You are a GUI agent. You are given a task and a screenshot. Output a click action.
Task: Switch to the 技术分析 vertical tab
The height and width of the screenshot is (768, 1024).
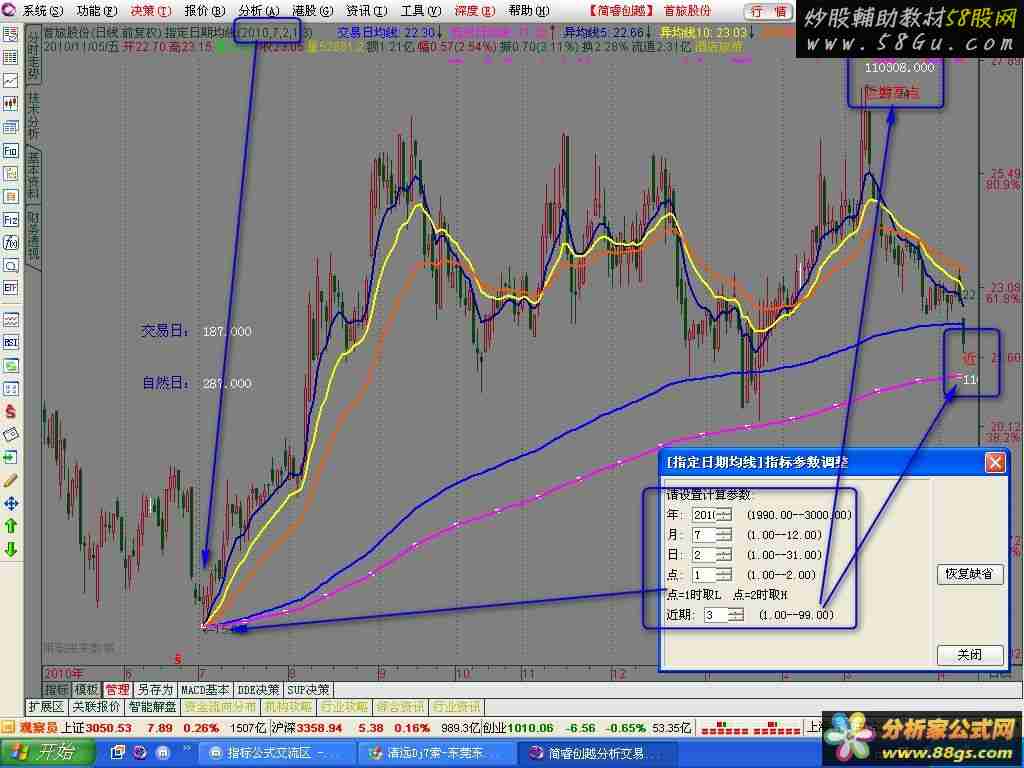[33, 116]
